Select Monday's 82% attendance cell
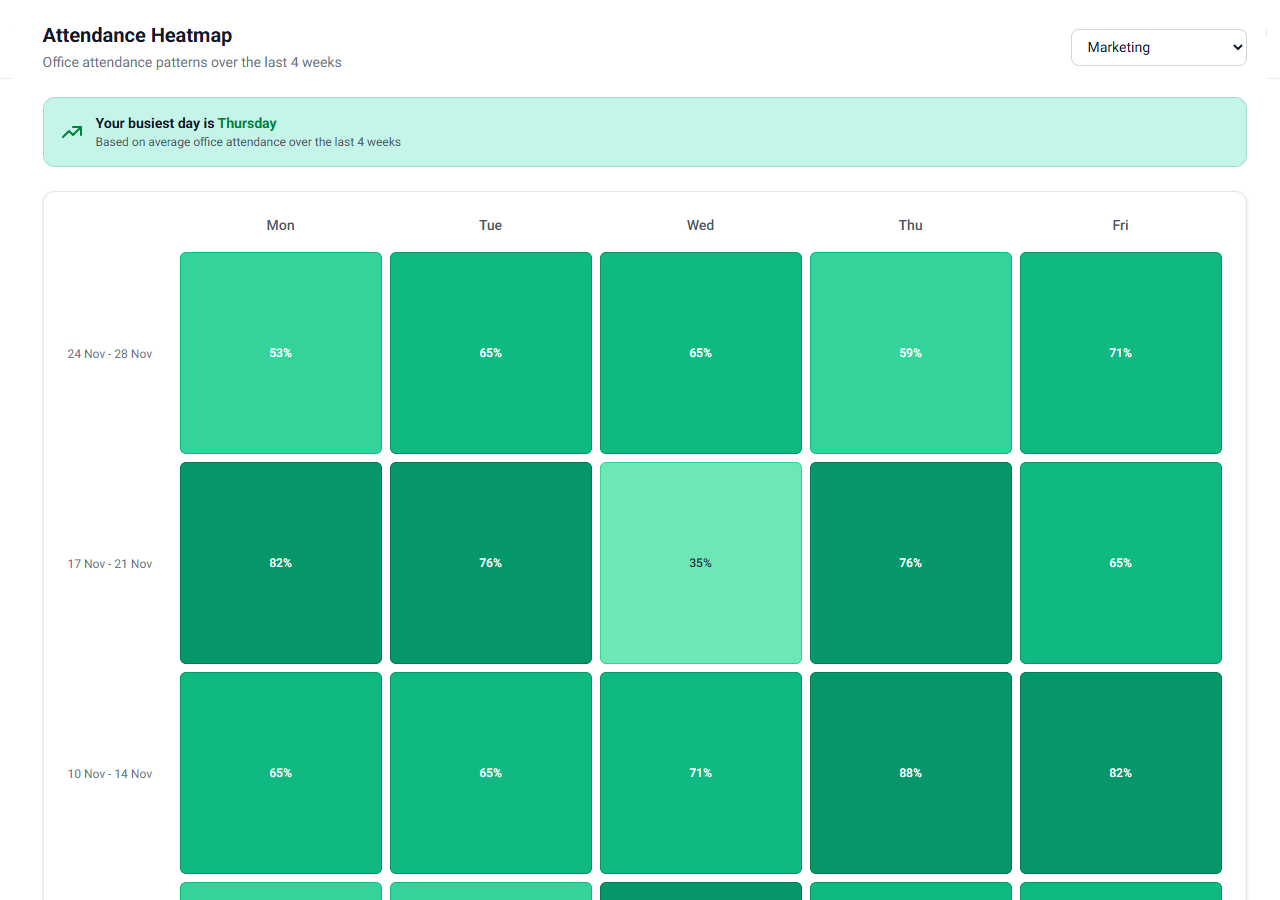The height and width of the screenshot is (900, 1280). pyautogui.click(x=281, y=563)
